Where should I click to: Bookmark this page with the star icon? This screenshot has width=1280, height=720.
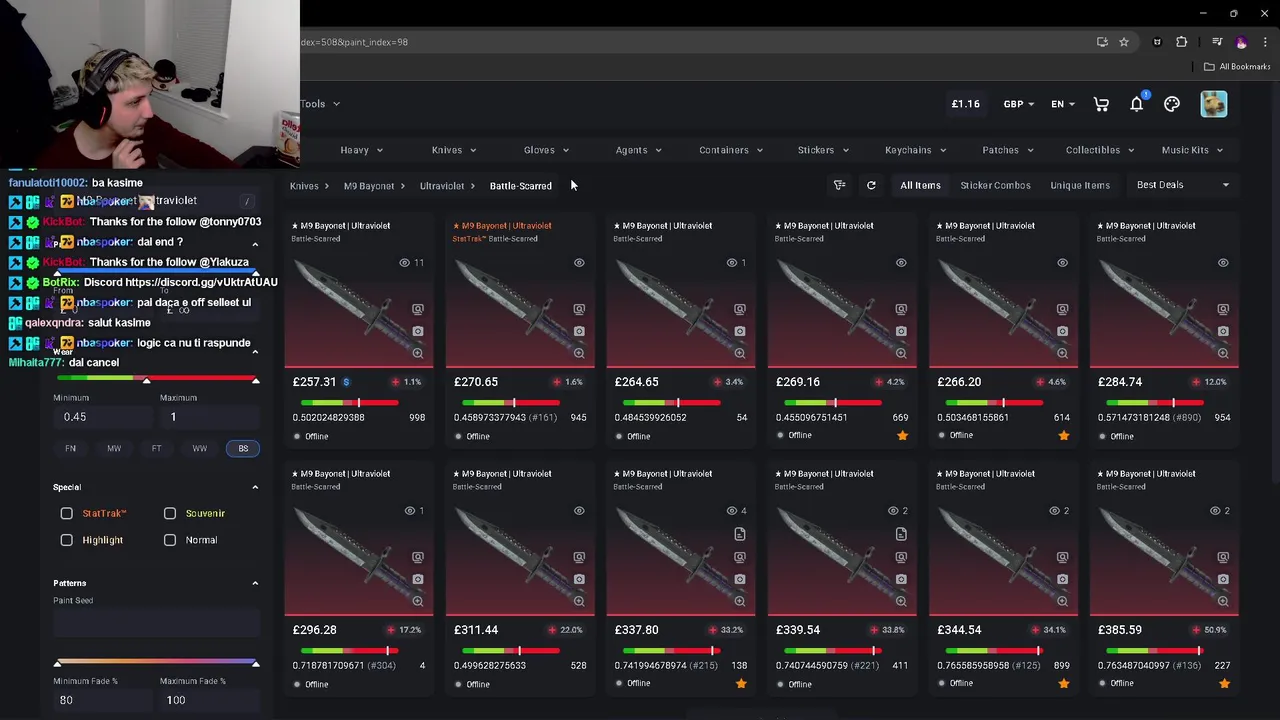pyautogui.click(x=1124, y=42)
